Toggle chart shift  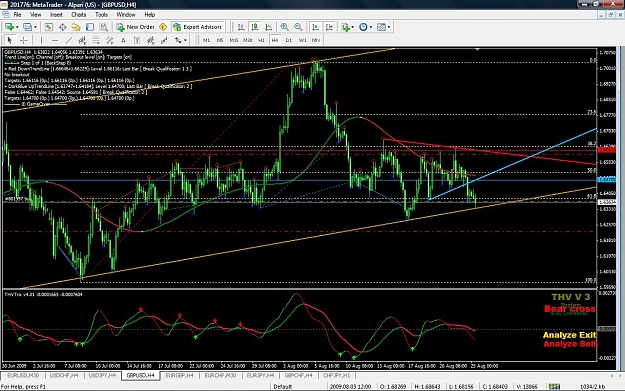coord(329,27)
